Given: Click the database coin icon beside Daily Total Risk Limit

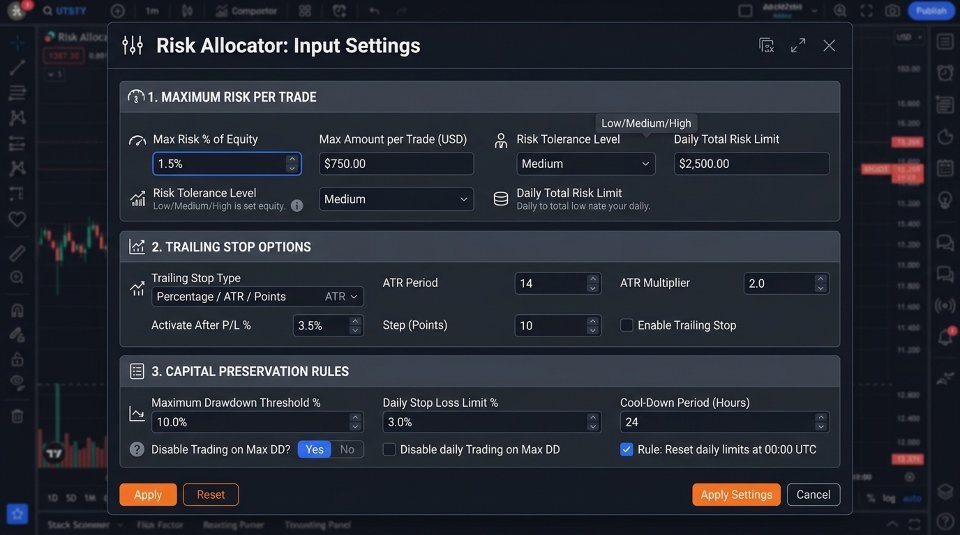Looking at the screenshot, I should point(501,199).
